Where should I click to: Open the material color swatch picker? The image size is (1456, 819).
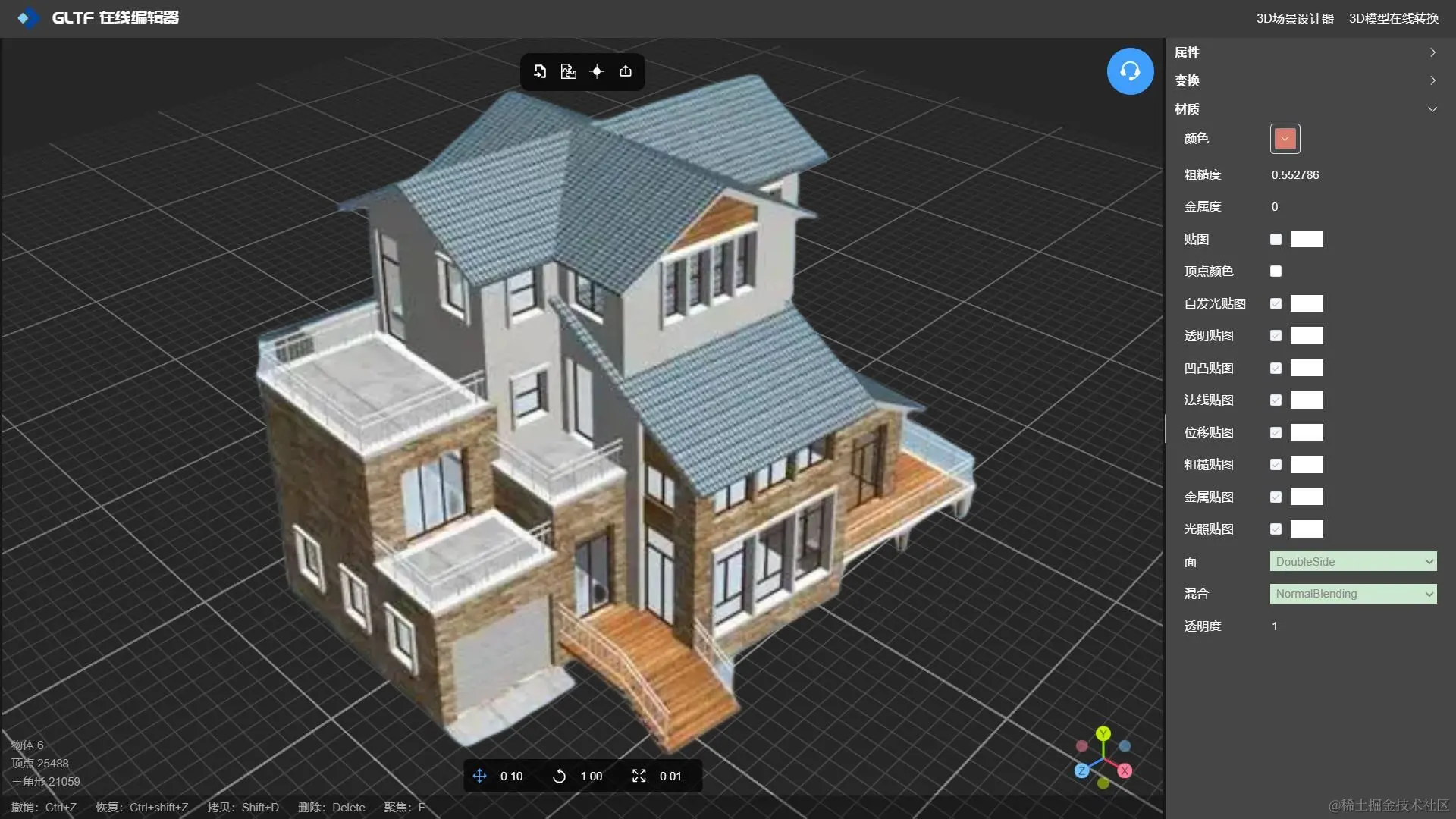[1285, 139]
